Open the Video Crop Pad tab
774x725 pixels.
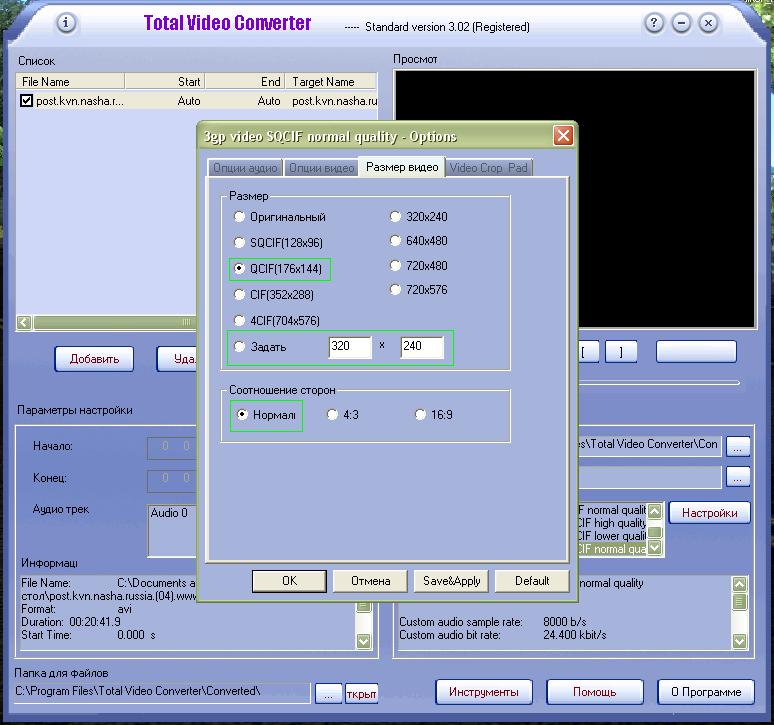(x=489, y=168)
